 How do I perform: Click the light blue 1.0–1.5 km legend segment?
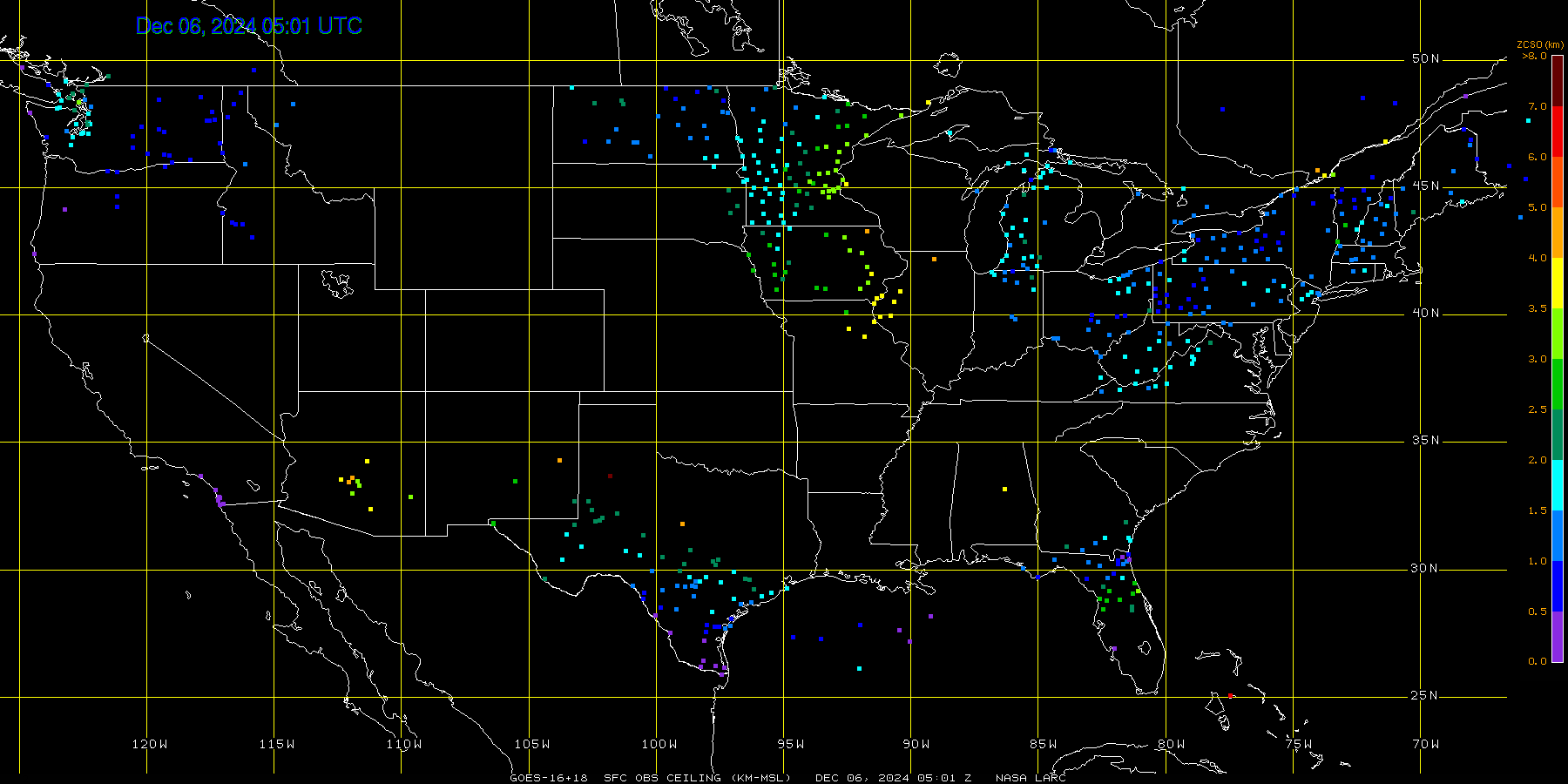coord(1557,536)
